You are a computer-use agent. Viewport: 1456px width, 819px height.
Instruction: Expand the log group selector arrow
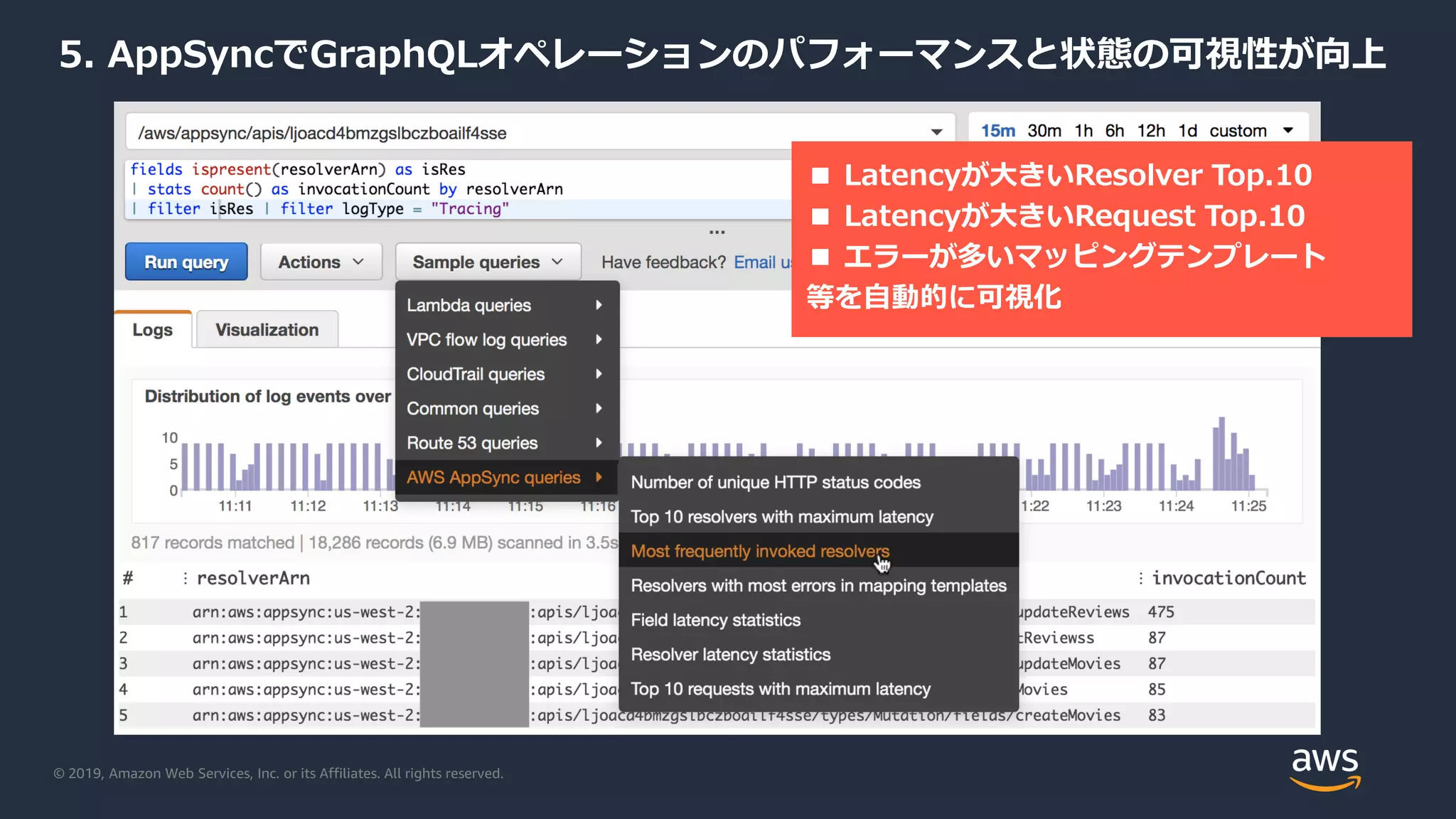click(x=936, y=132)
